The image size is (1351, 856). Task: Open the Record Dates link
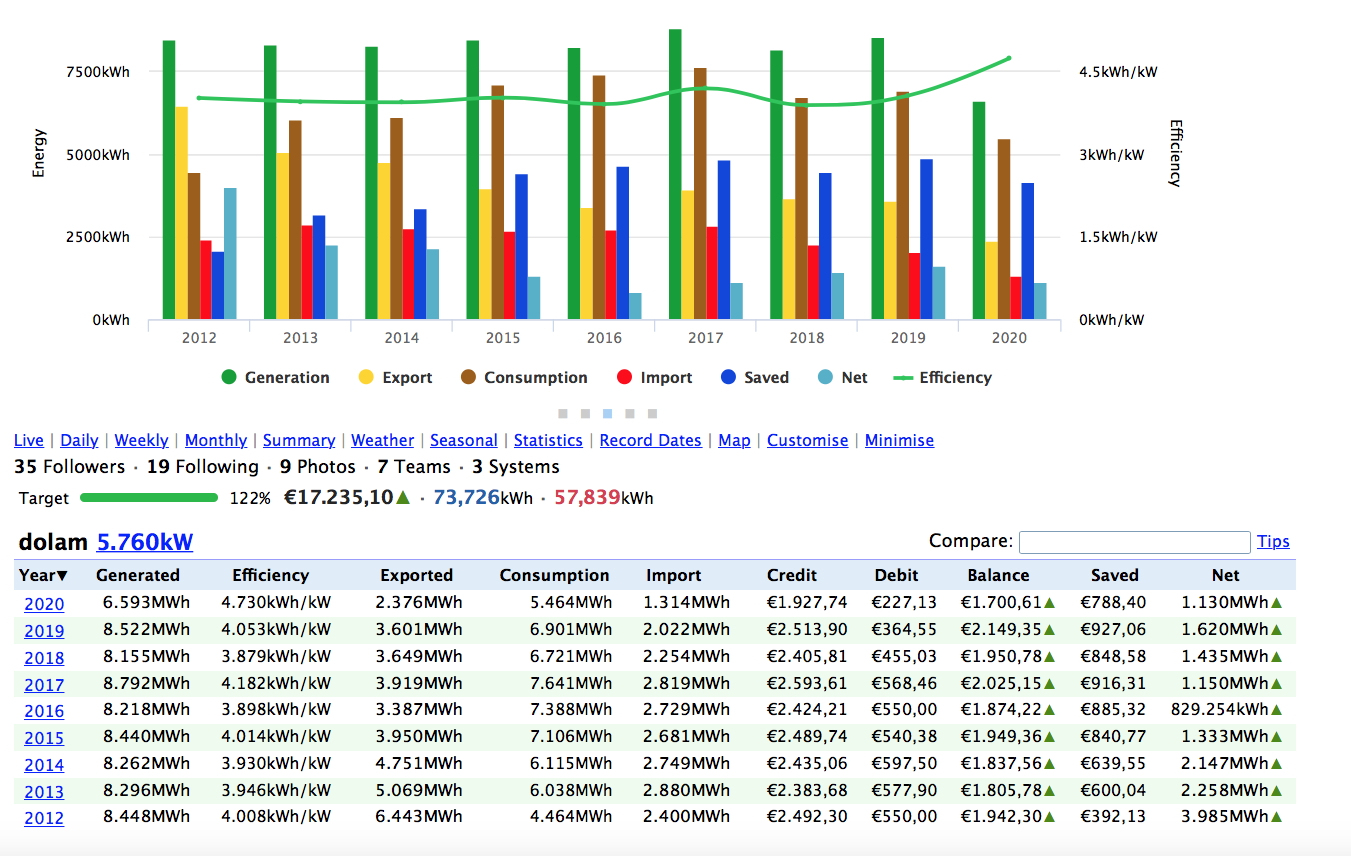pyautogui.click(x=650, y=440)
